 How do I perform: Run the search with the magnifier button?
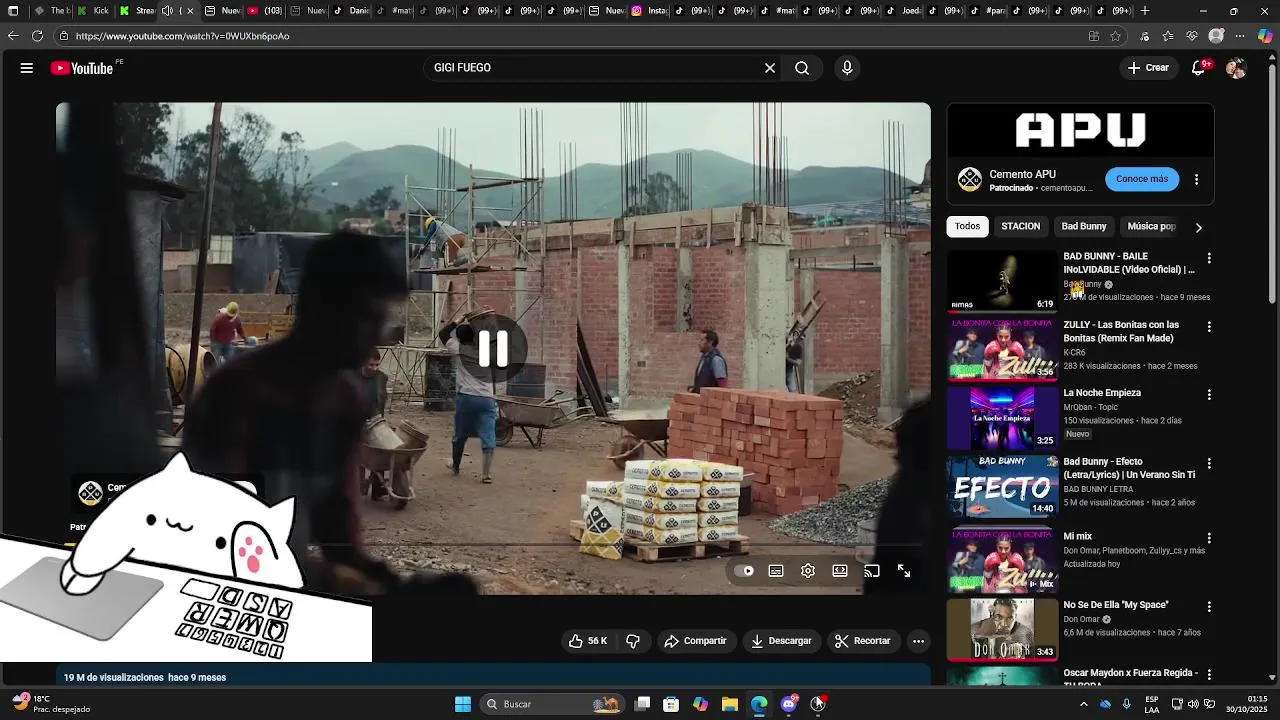click(x=802, y=68)
